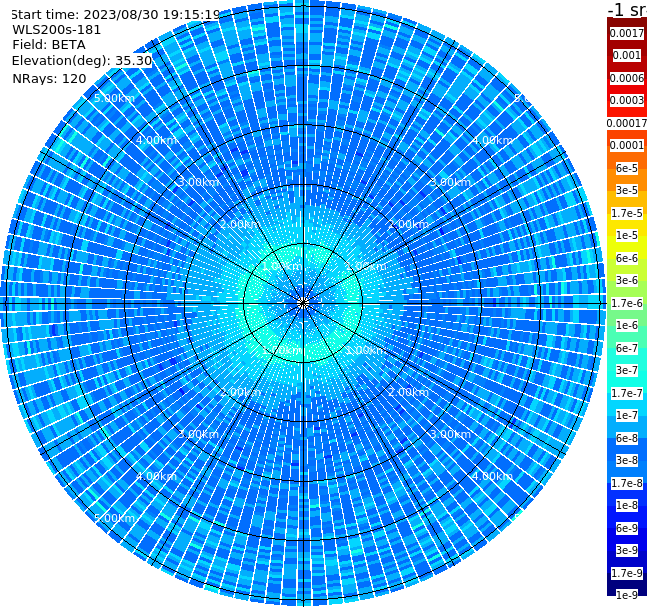Click the lower-right 3.00km range ring label
Image resolution: width=647 pixels, height=607 pixels.
pyautogui.click(x=451, y=434)
